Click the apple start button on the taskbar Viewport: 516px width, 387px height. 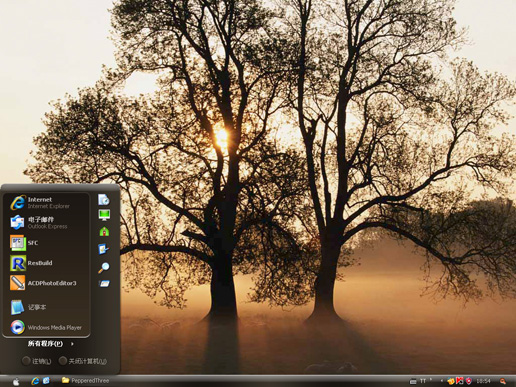(16, 381)
